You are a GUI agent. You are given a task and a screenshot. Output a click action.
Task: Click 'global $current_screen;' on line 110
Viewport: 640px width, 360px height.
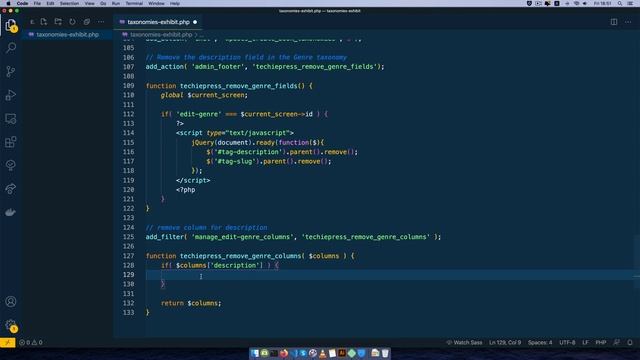(204, 95)
